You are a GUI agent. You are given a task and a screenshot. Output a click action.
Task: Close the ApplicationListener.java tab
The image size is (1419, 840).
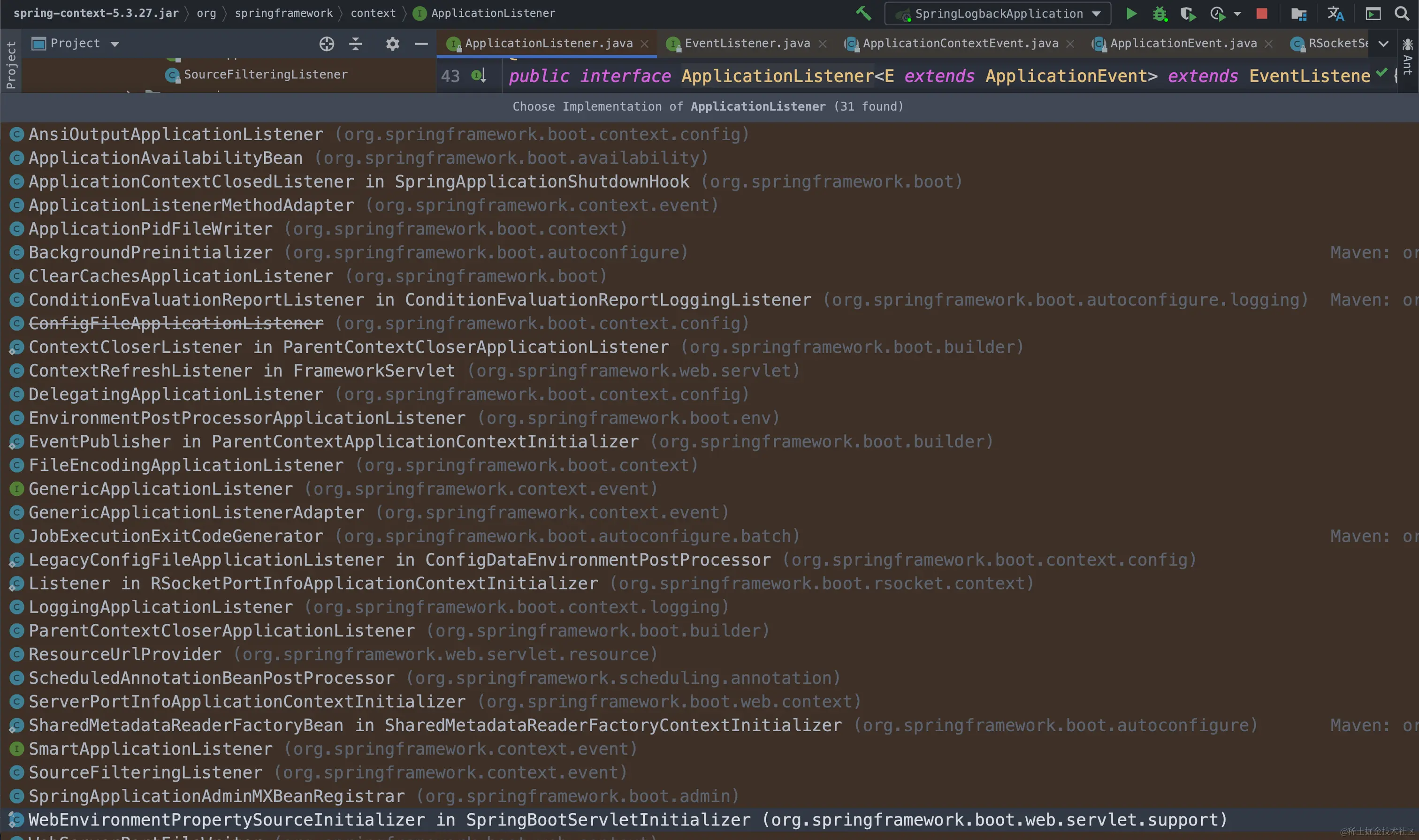pos(644,44)
